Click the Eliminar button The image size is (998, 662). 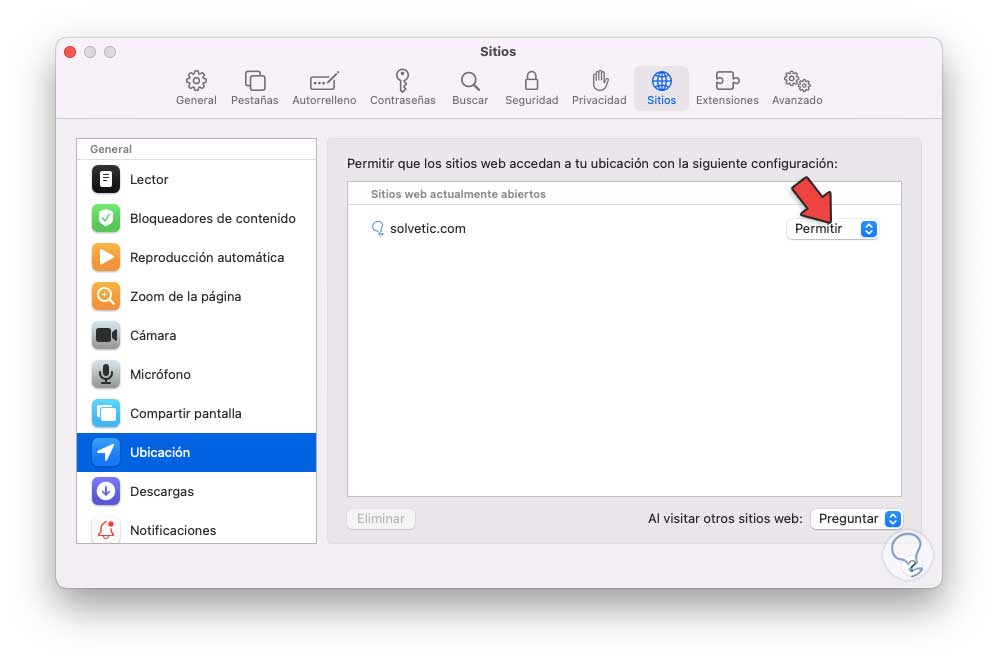tap(381, 519)
